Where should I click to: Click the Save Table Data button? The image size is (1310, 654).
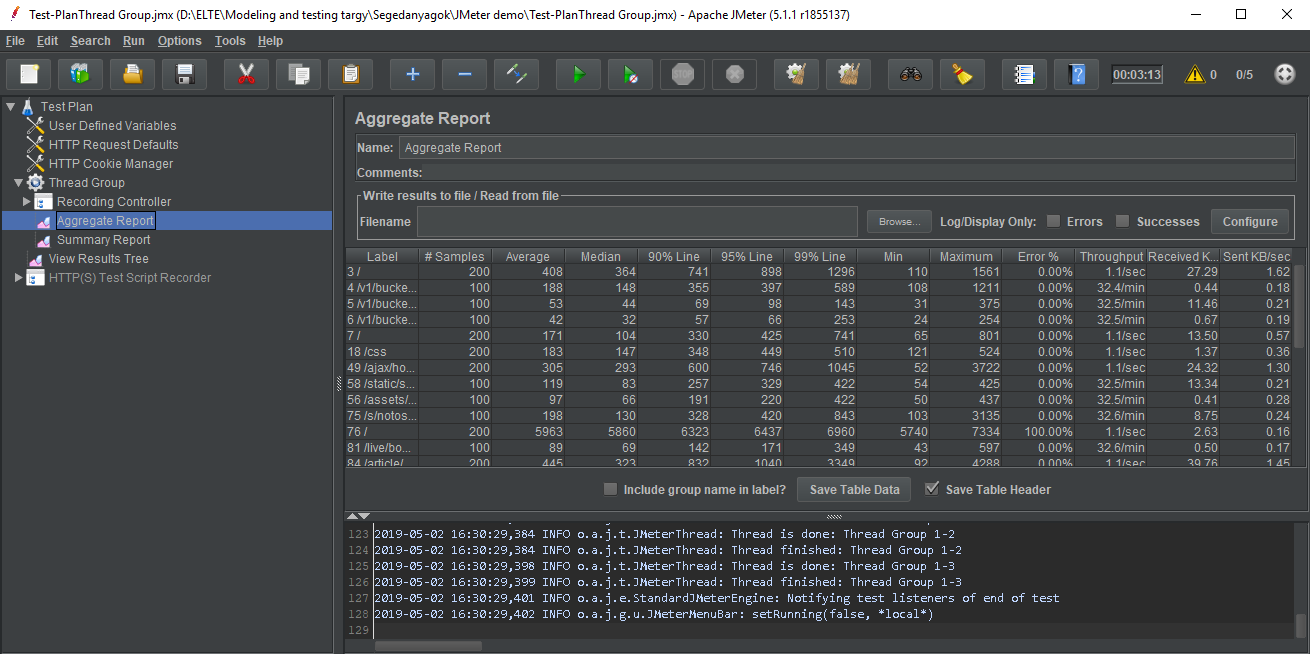[854, 489]
